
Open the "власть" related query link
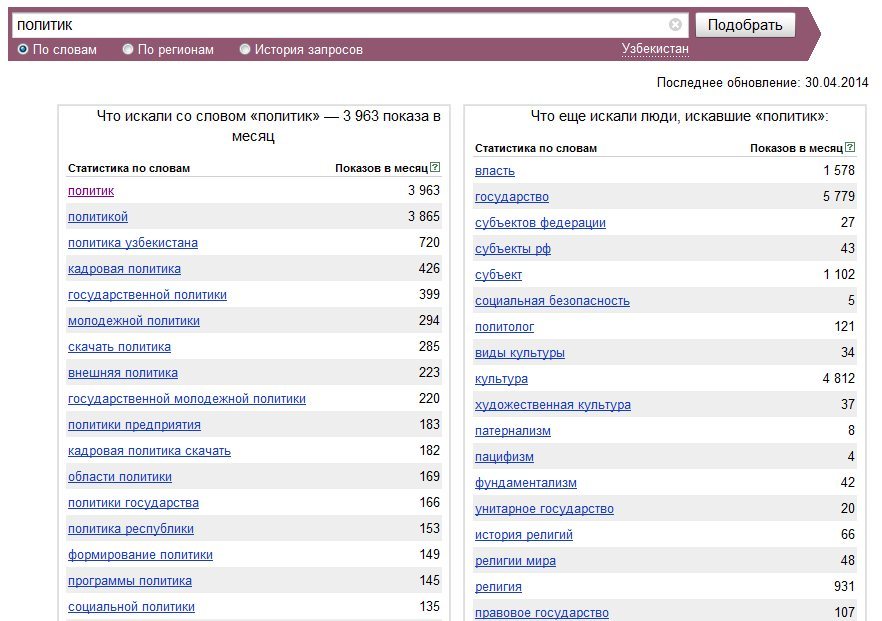494,170
